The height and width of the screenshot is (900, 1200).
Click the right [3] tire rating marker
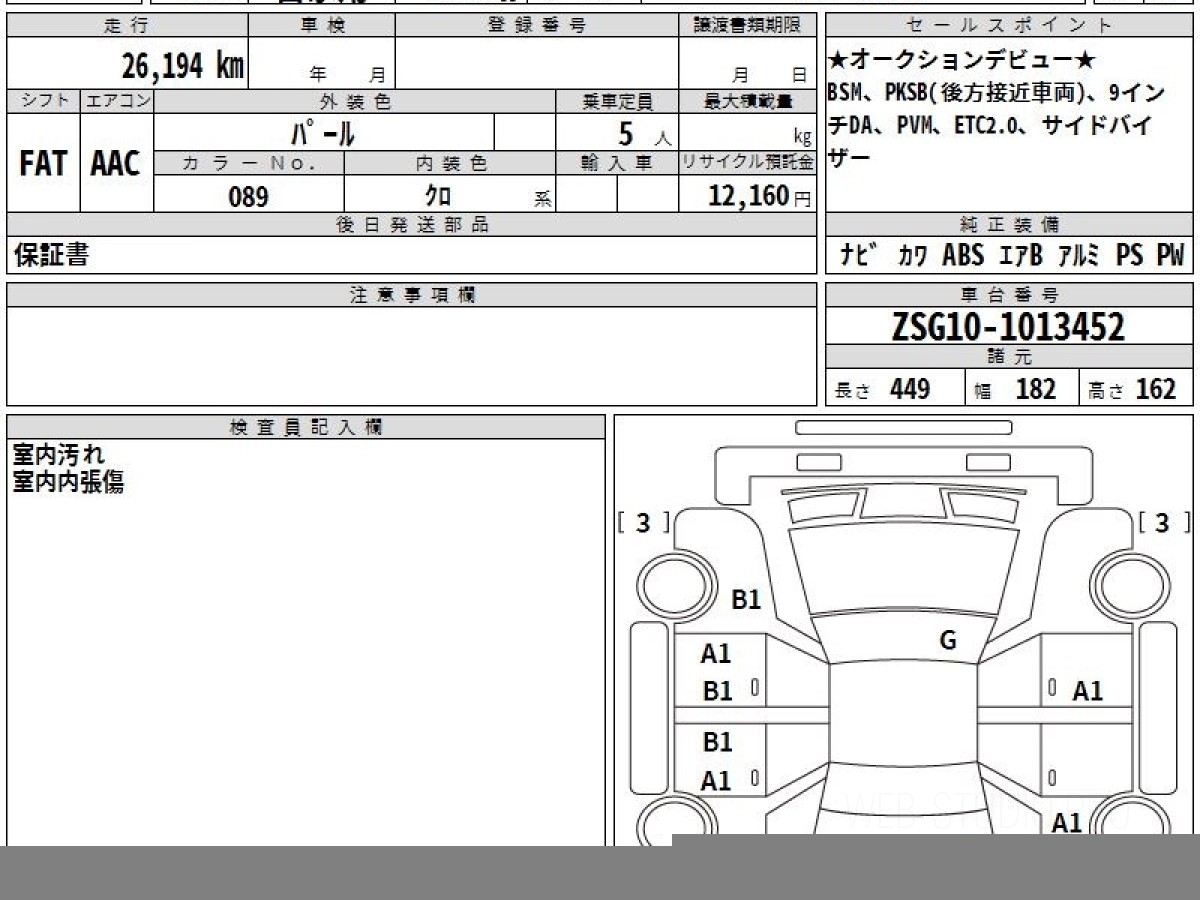pyautogui.click(x=1162, y=523)
